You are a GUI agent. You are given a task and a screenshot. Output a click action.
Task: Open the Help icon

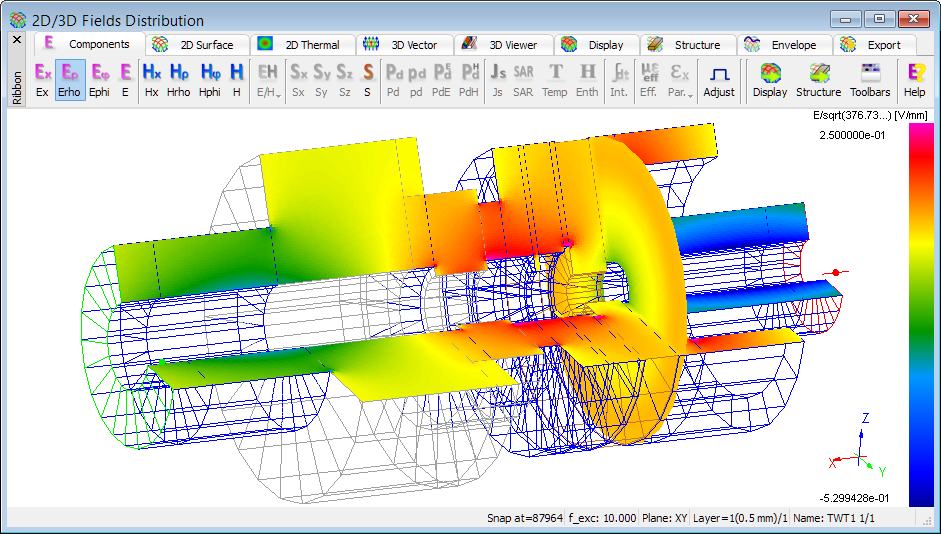point(914,80)
